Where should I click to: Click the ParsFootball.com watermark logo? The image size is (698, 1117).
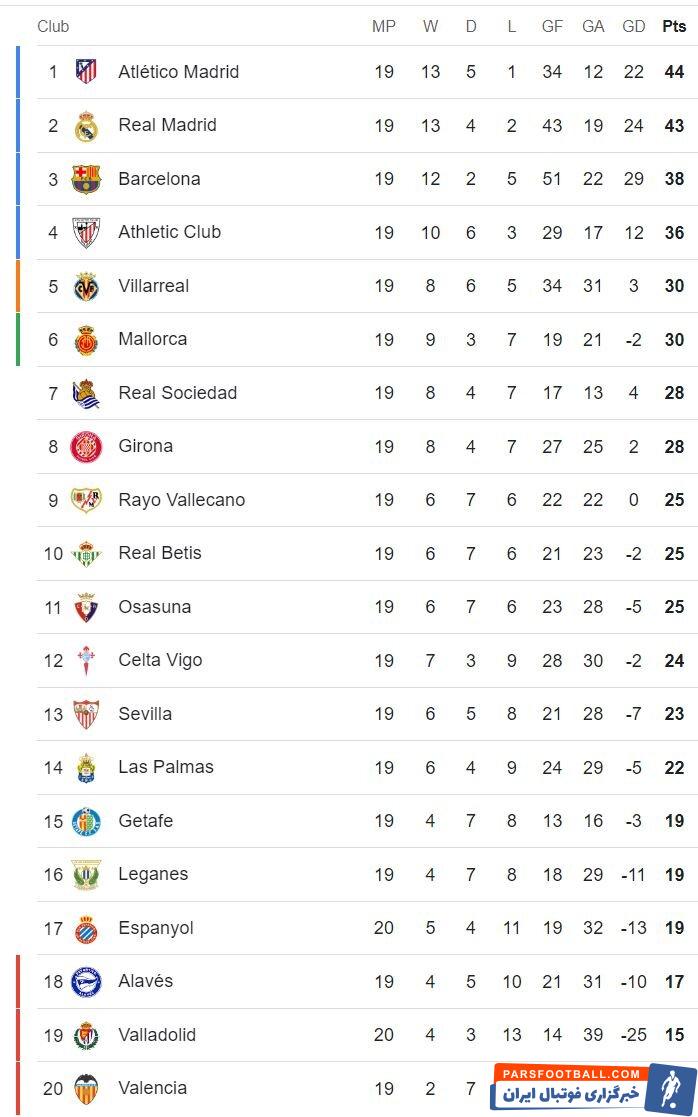pyautogui.click(x=593, y=1086)
